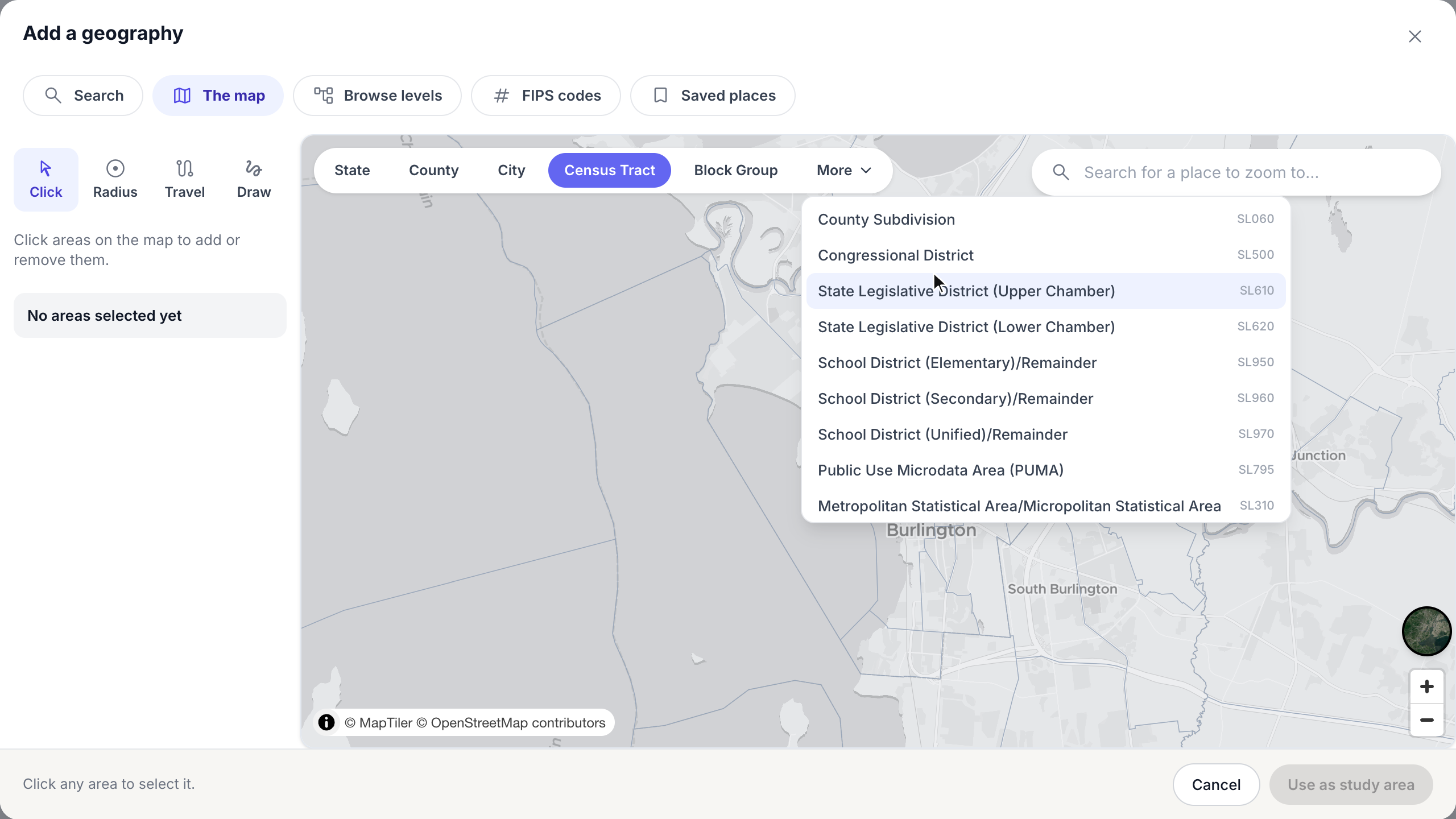The image size is (1456, 819).
Task: Click the South Burlington map label
Action: click(x=1062, y=589)
